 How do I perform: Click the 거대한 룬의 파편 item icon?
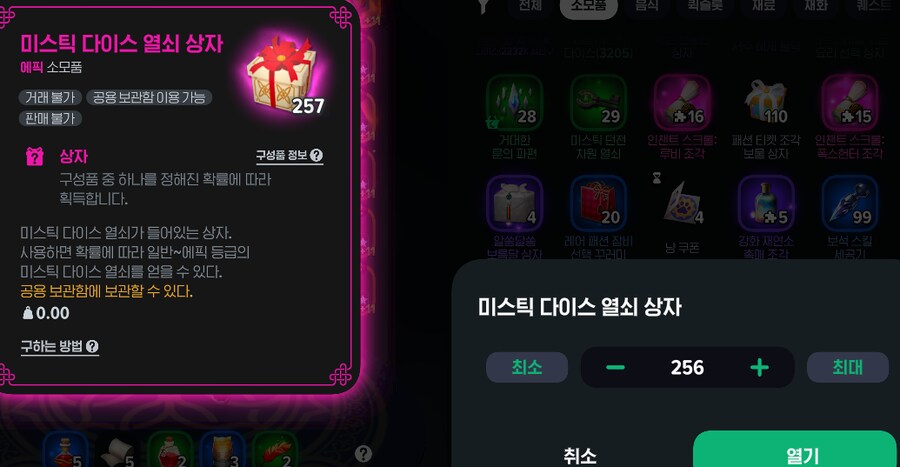[514, 104]
